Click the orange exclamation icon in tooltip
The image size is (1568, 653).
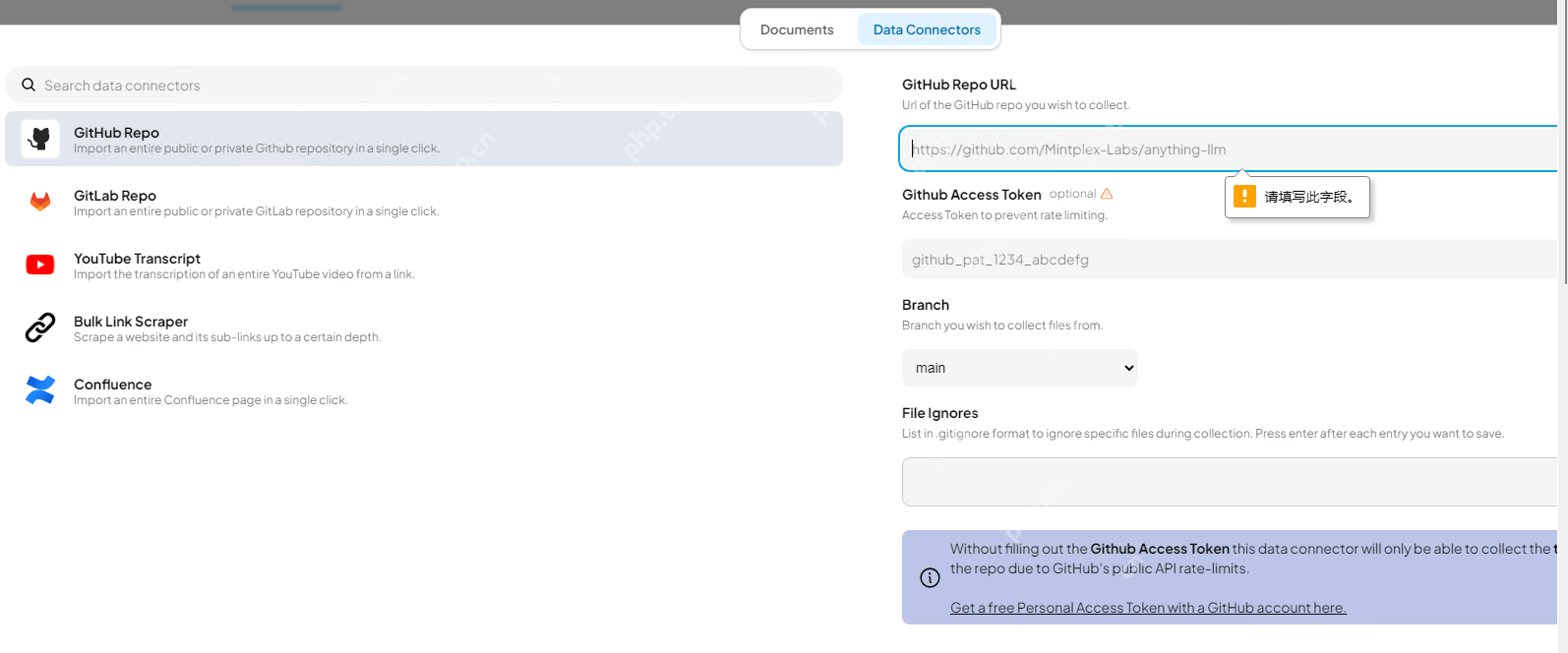pyautogui.click(x=1244, y=197)
